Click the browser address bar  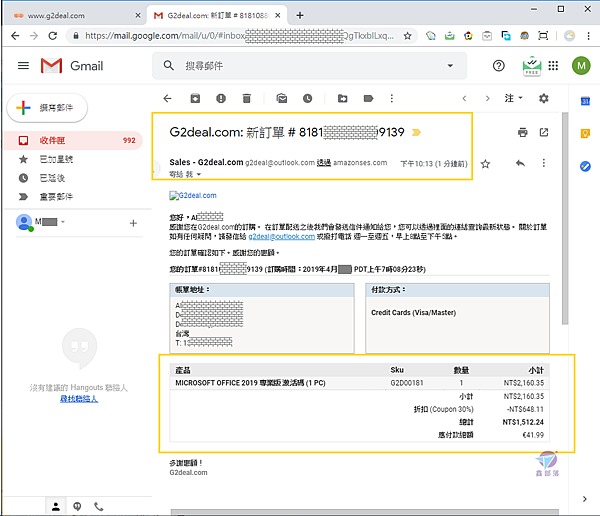[x=239, y=36]
